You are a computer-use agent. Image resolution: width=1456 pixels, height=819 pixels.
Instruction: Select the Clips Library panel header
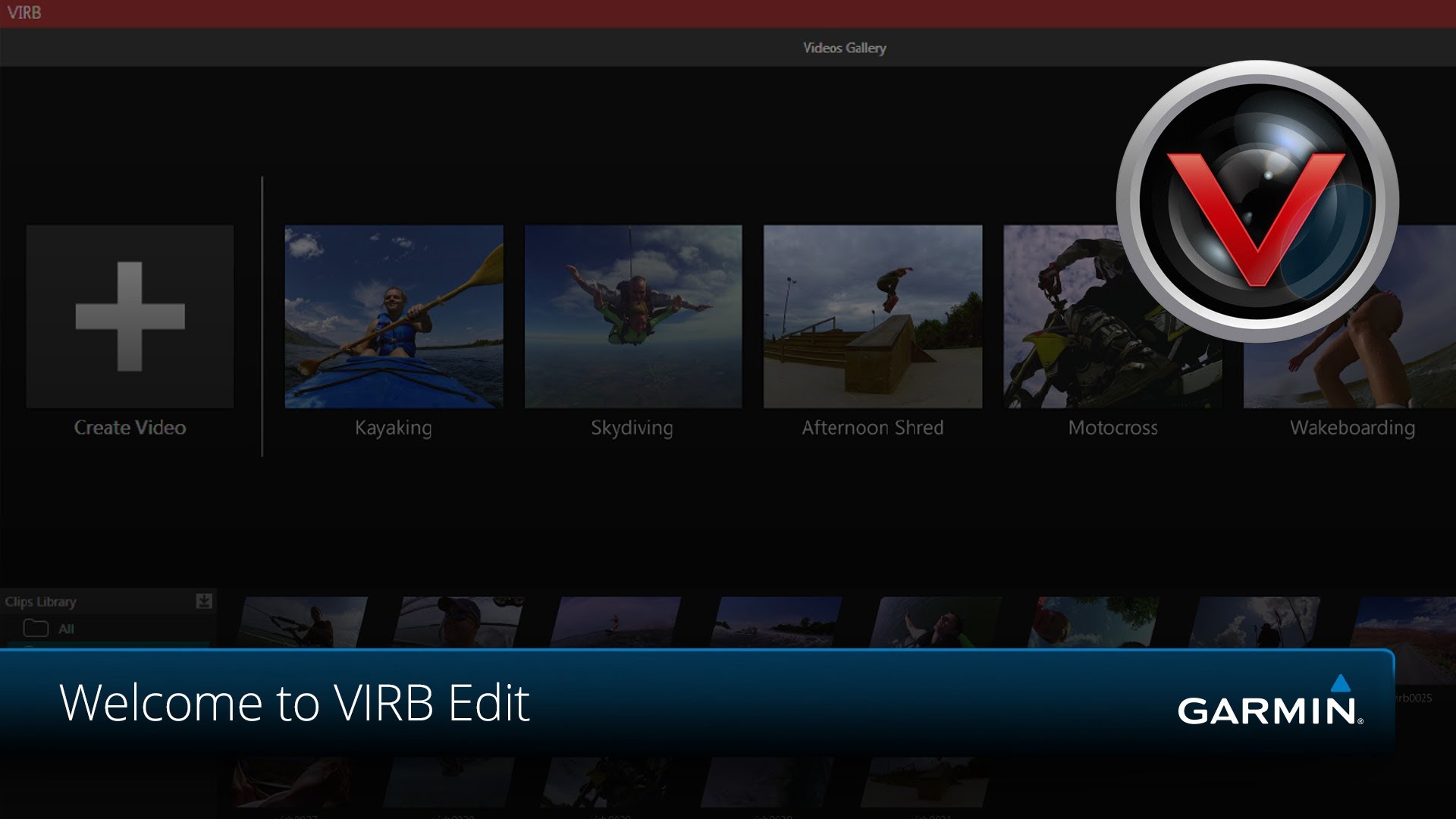[41, 601]
